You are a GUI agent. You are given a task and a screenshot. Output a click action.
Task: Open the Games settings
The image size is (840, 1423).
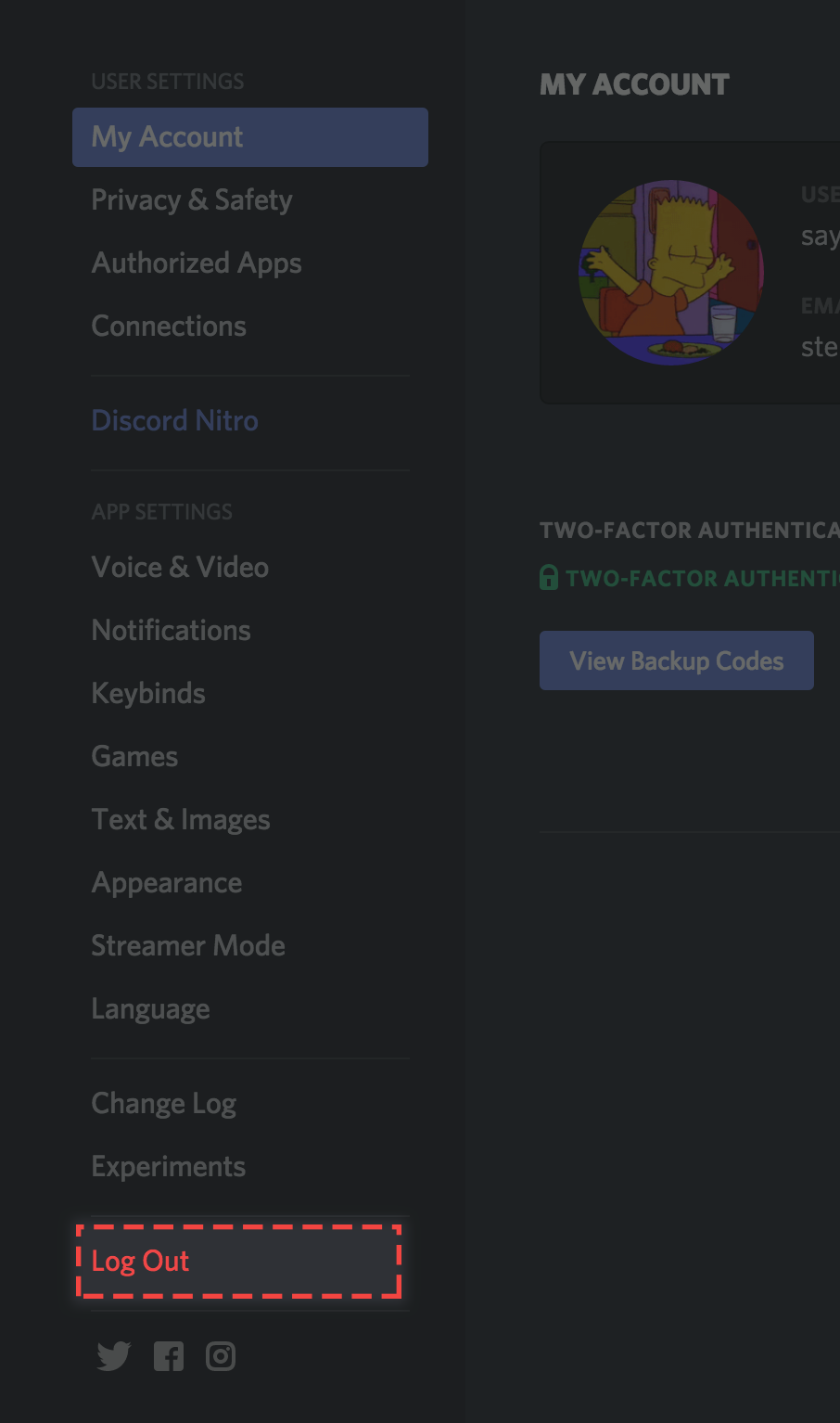click(134, 756)
